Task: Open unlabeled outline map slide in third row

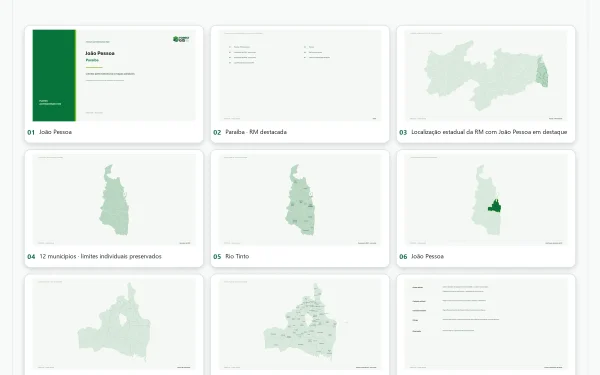Action: pos(114,324)
